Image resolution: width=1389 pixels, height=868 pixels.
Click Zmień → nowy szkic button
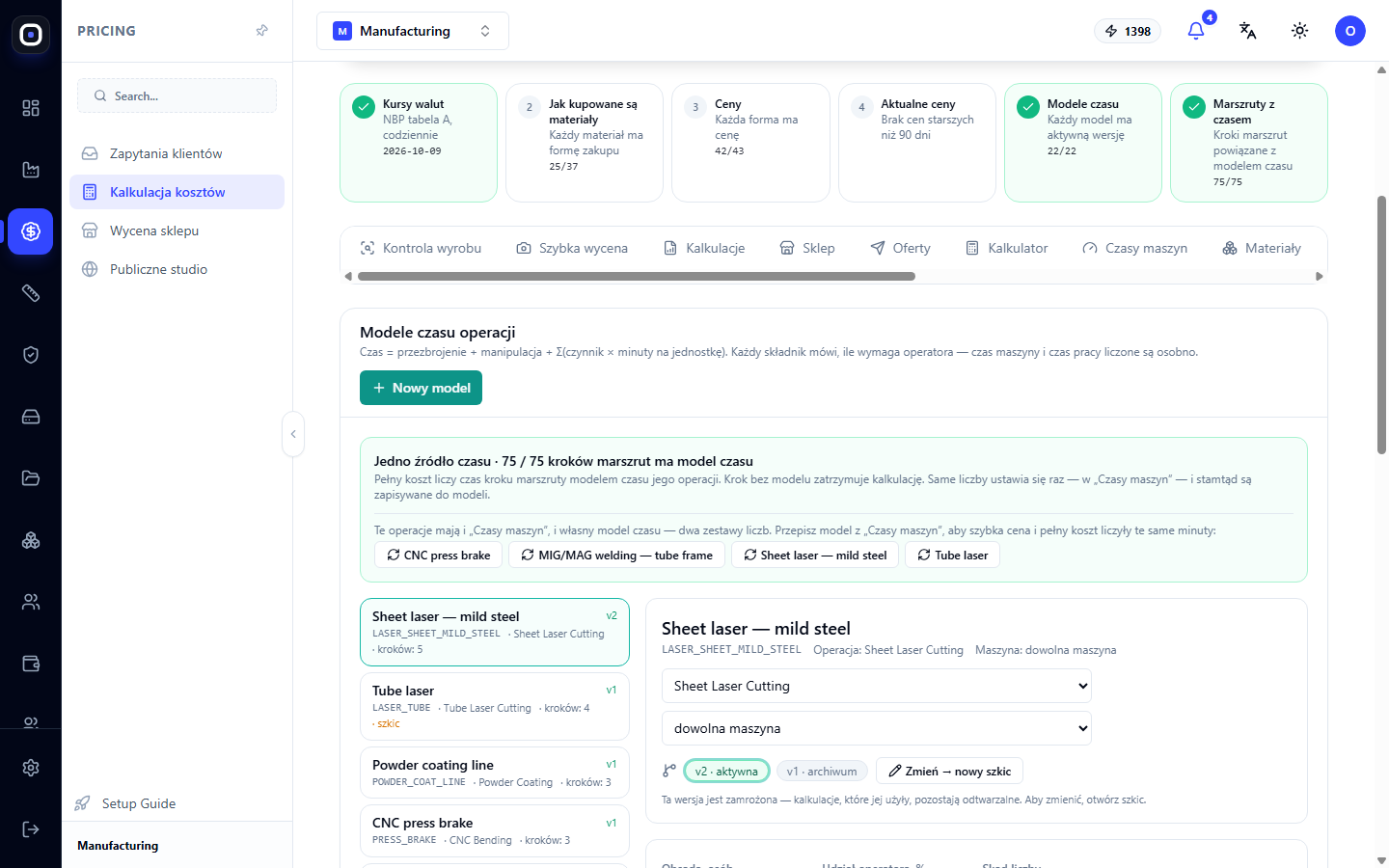click(x=949, y=771)
